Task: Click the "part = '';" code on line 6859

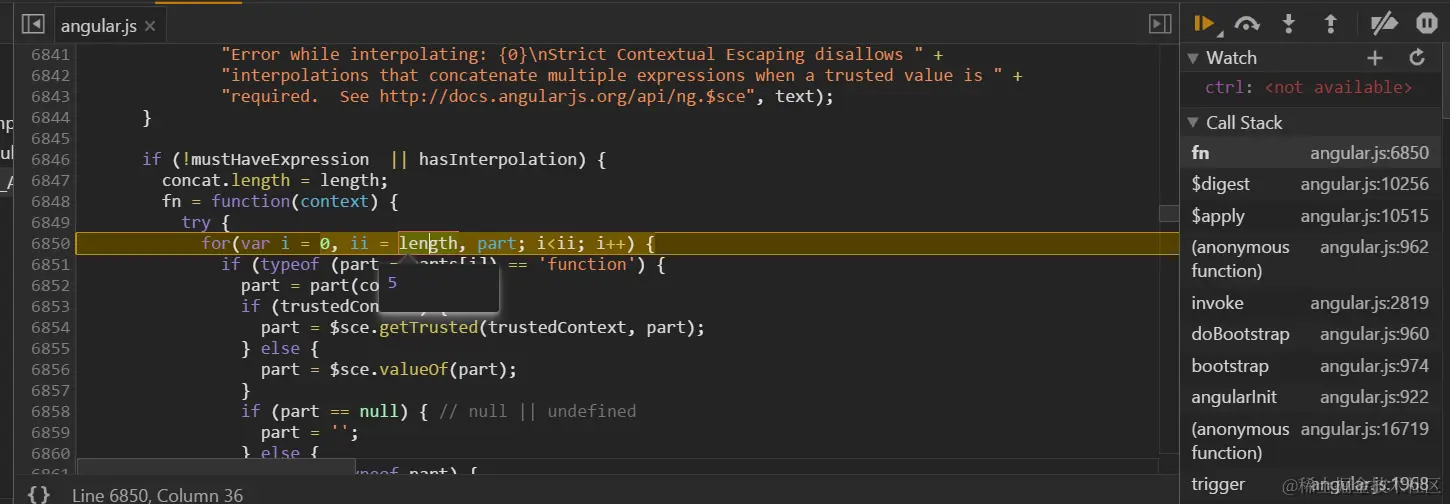Action: click(309, 432)
